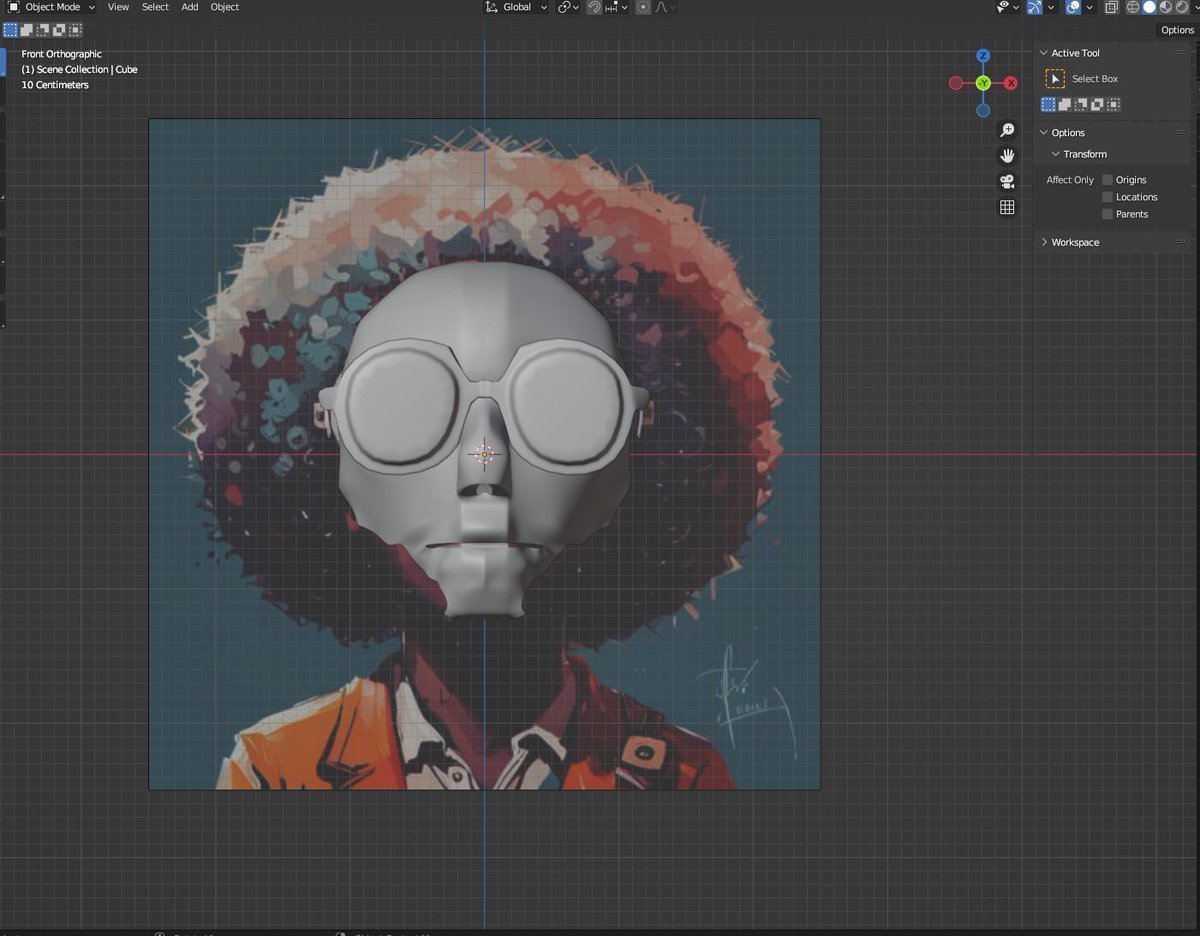
Task: Grab the Active Tool panel drag handle
Action: [1181, 53]
